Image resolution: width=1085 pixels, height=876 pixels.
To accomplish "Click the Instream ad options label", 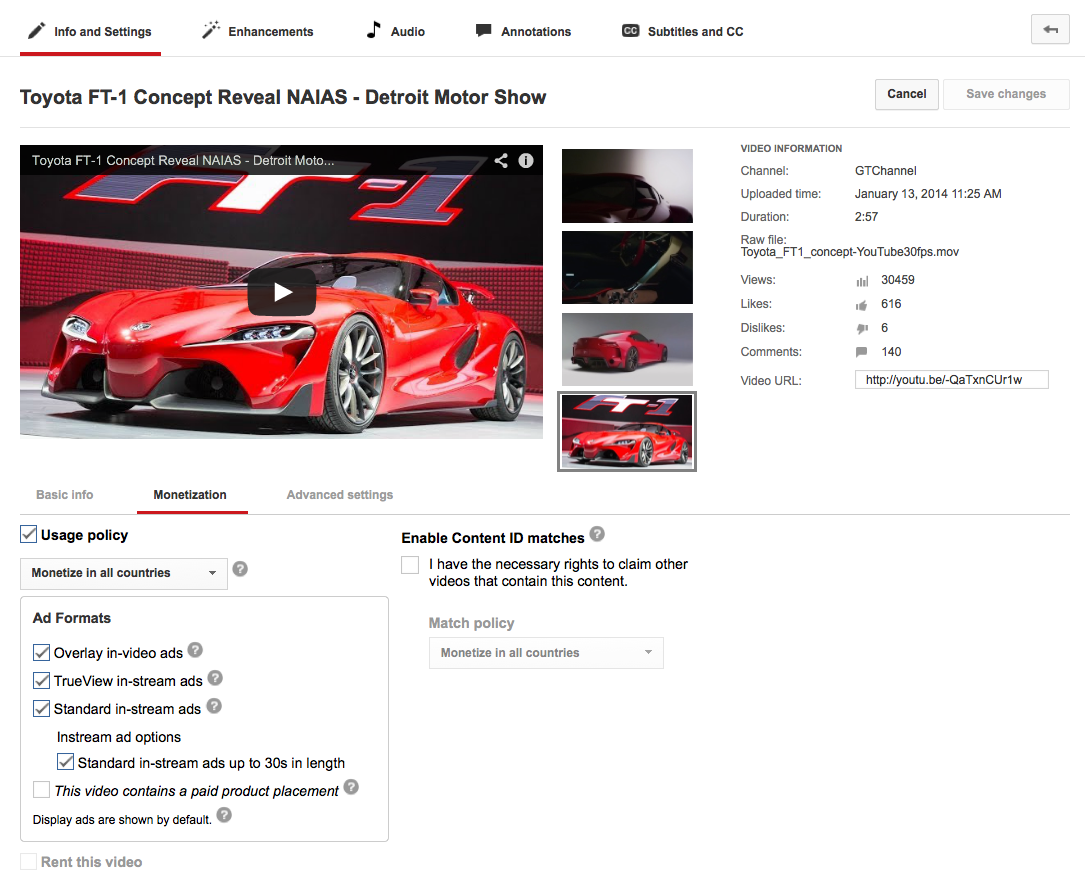I will [x=119, y=737].
